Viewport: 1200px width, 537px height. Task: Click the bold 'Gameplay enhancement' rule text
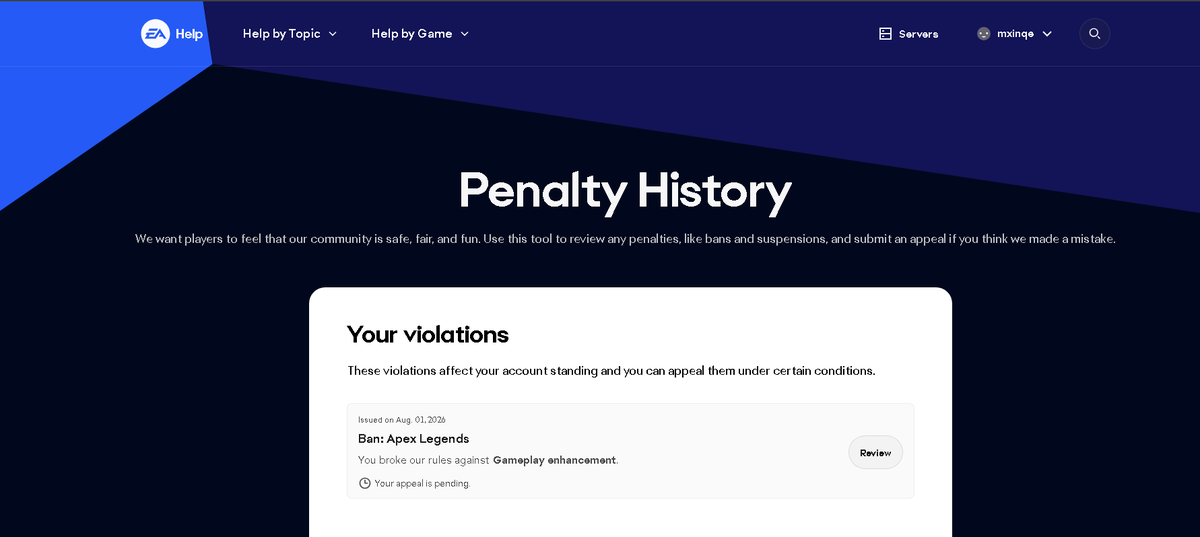[554, 460]
